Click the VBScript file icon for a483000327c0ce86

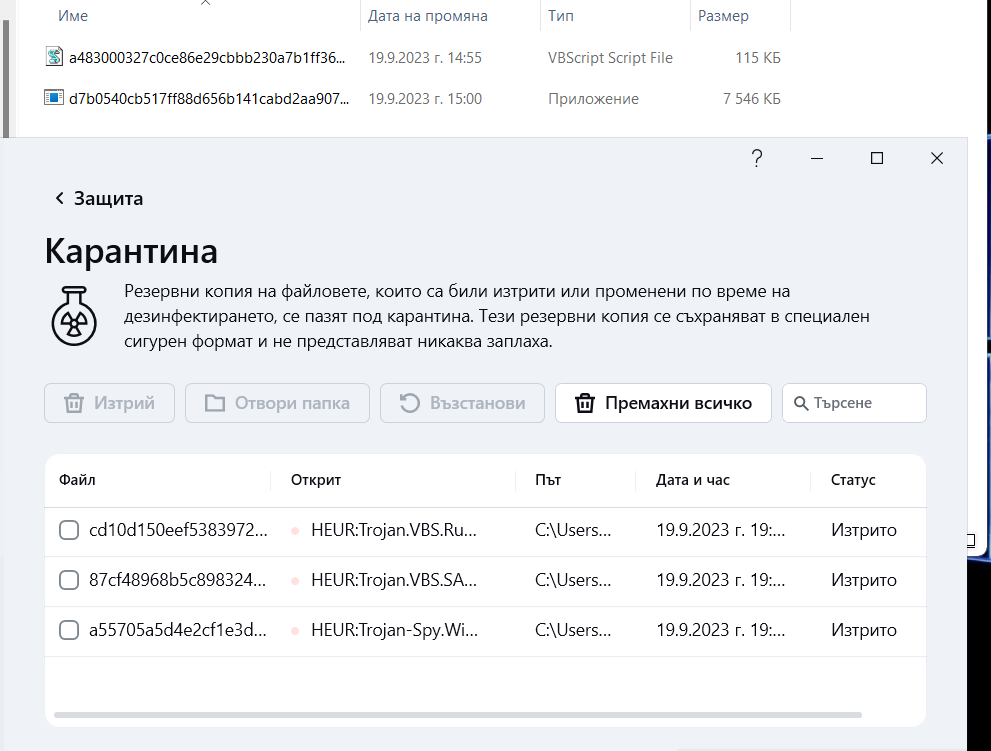54,57
